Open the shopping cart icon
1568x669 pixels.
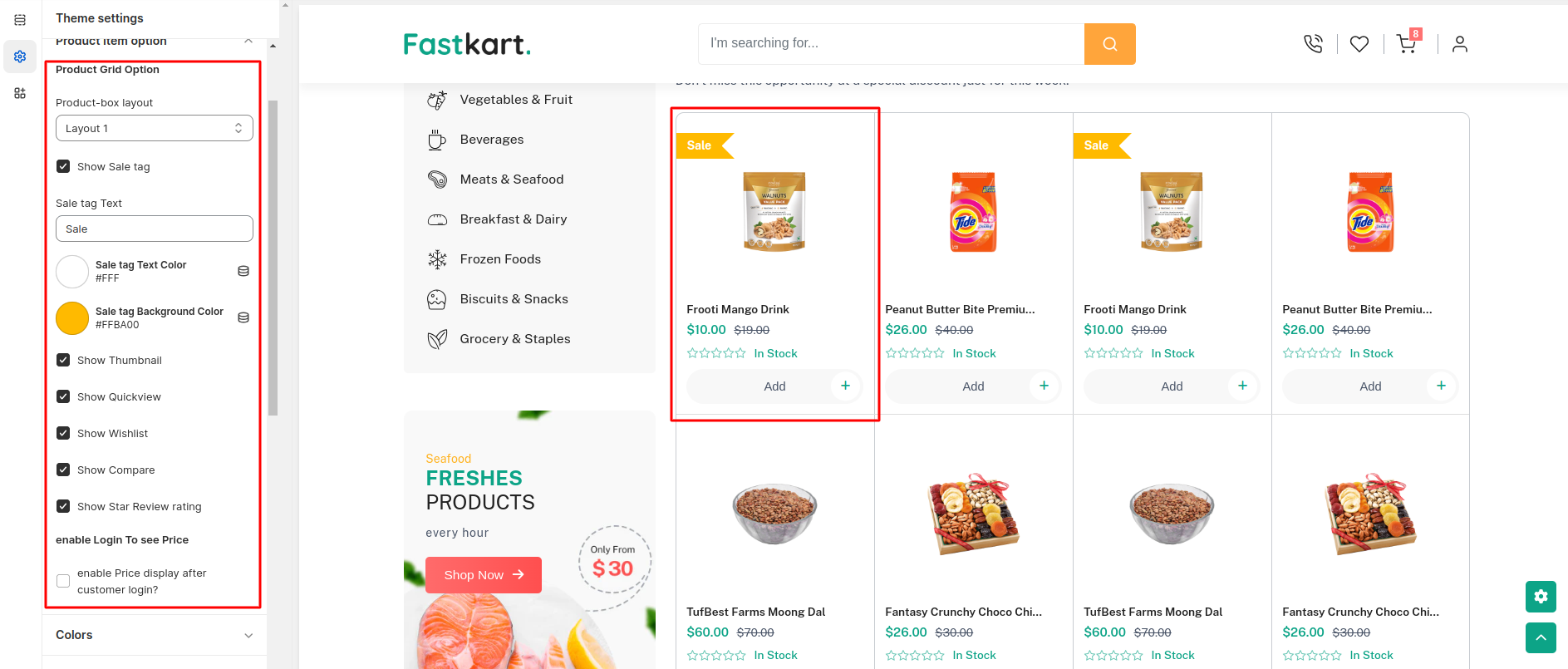pyautogui.click(x=1406, y=44)
